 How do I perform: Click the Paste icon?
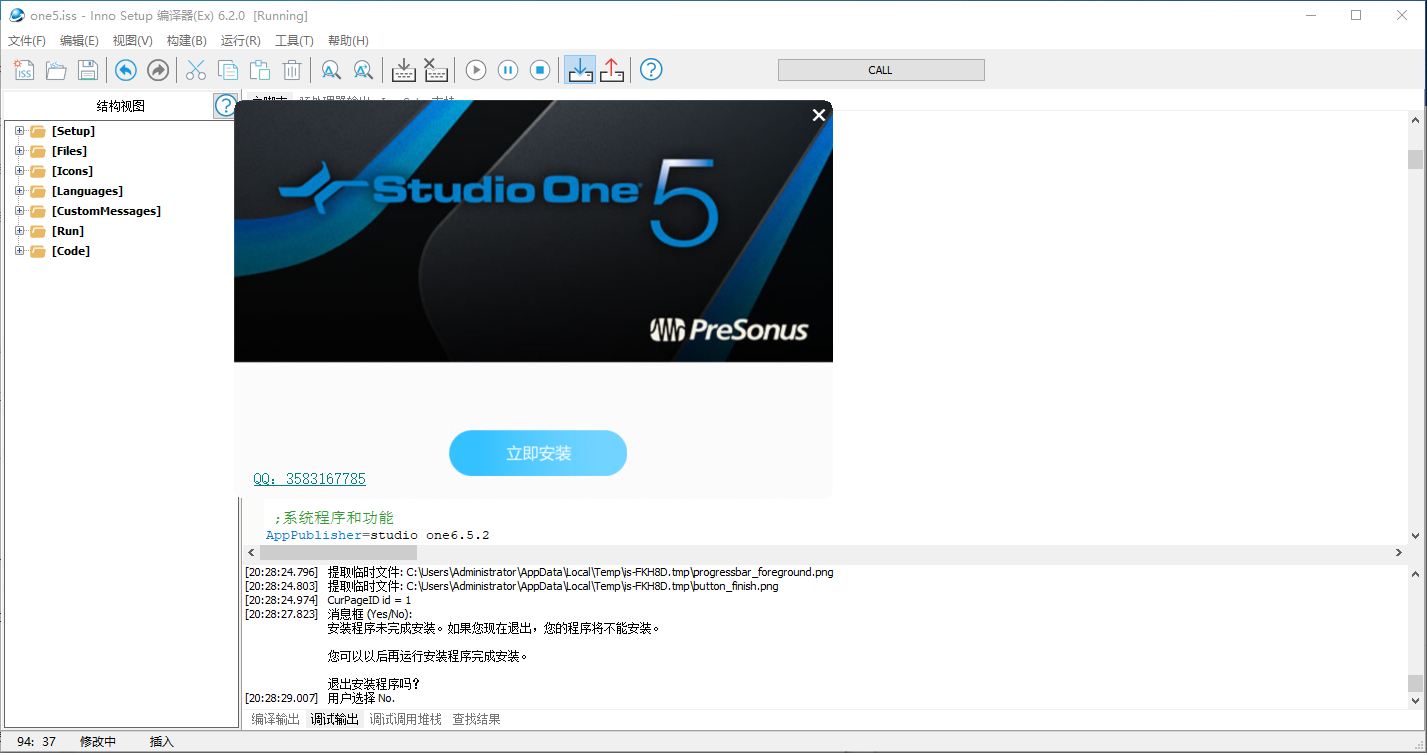[x=260, y=70]
